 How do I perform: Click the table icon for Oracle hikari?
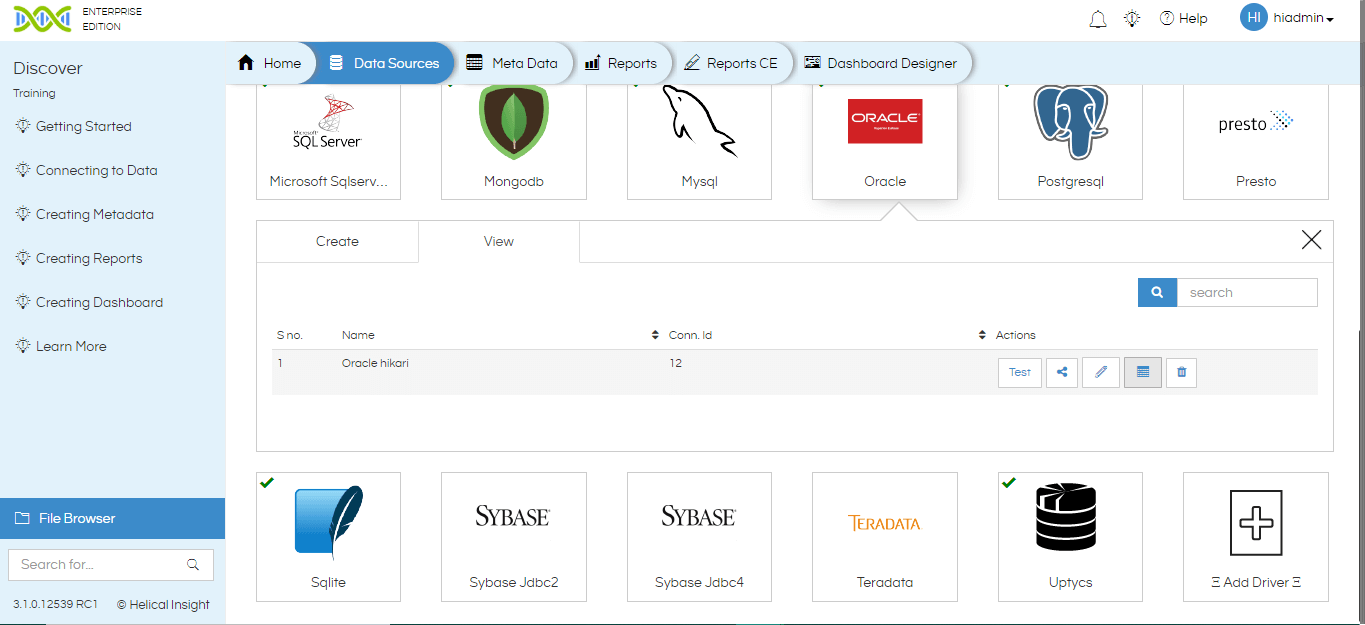(1143, 372)
